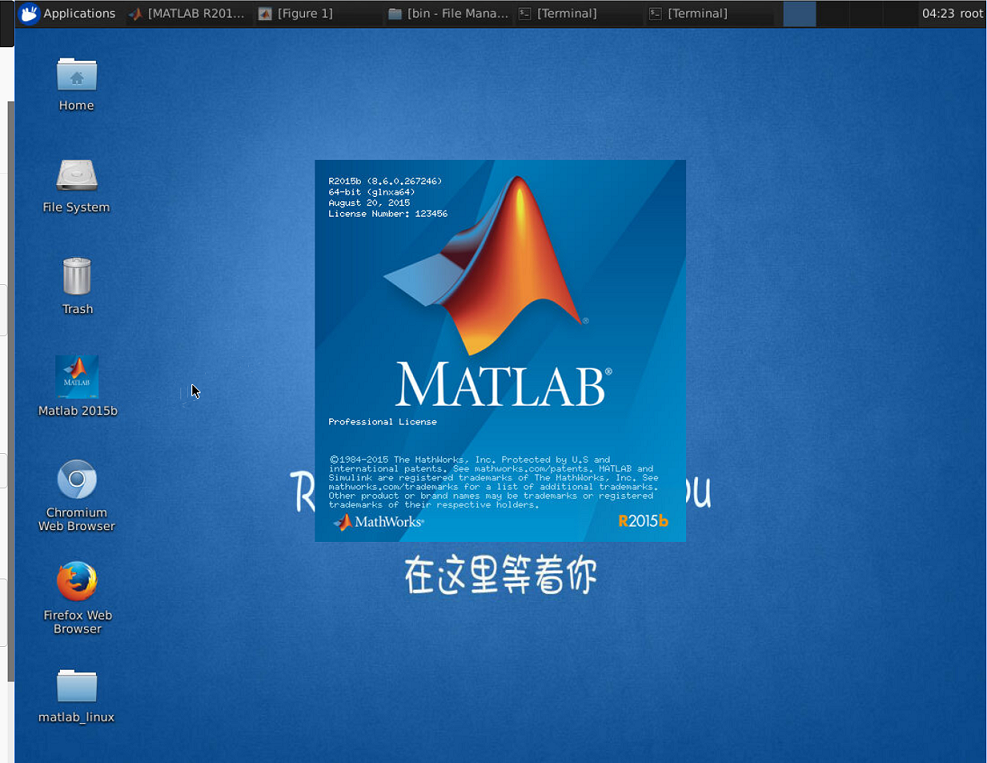This screenshot has height=763, width=987.
Task: Click the R2015b badge on splash screen
Action: click(643, 521)
